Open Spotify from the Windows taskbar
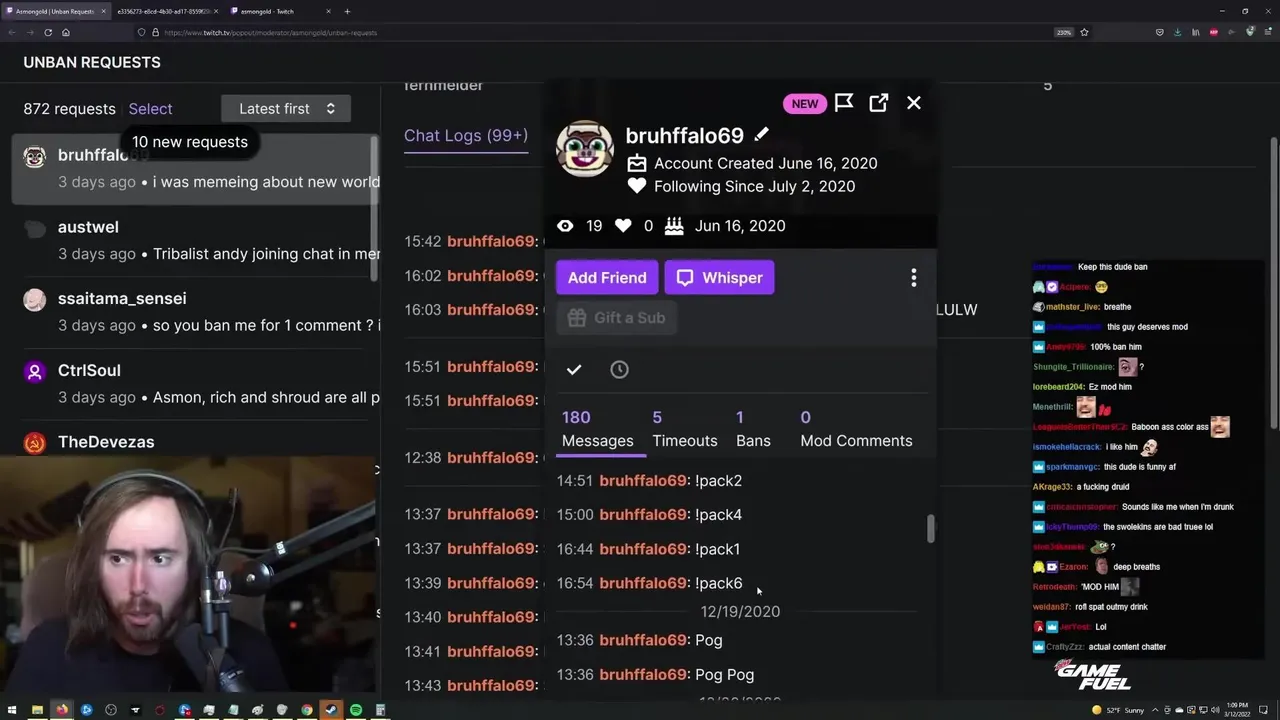 [356, 710]
